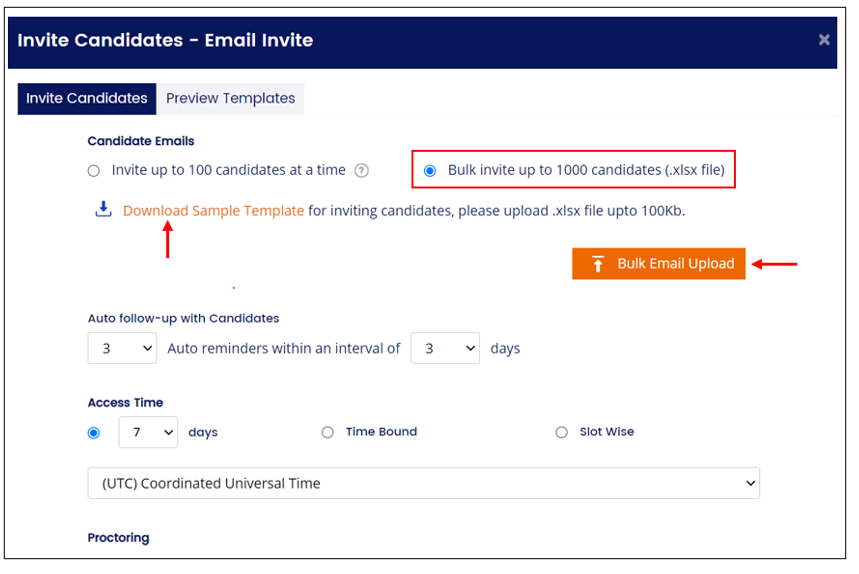This screenshot has width=859, height=574.
Task: Click the download icon beside sample template
Action: pos(104,209)
